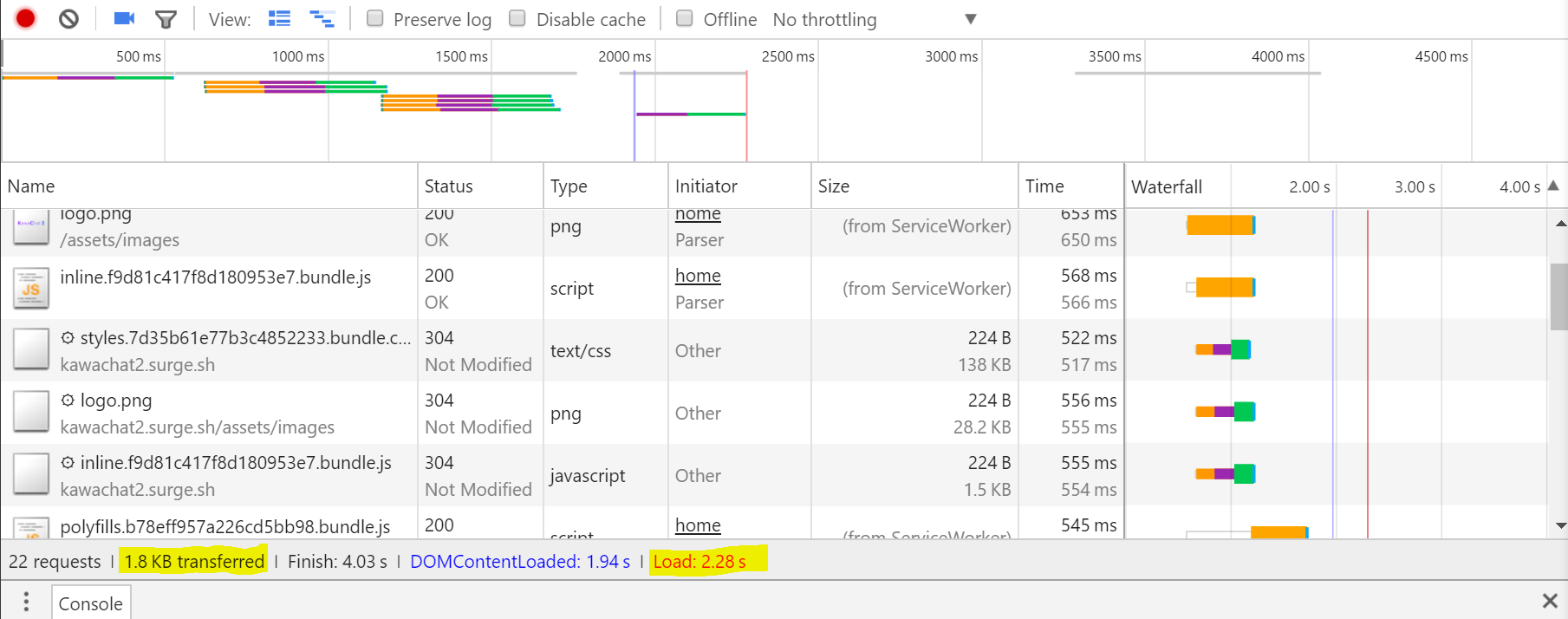This screenshot has height=619, width=1568.
Task: Select the styles bundle css request row
Action: (x=563, y=350)
